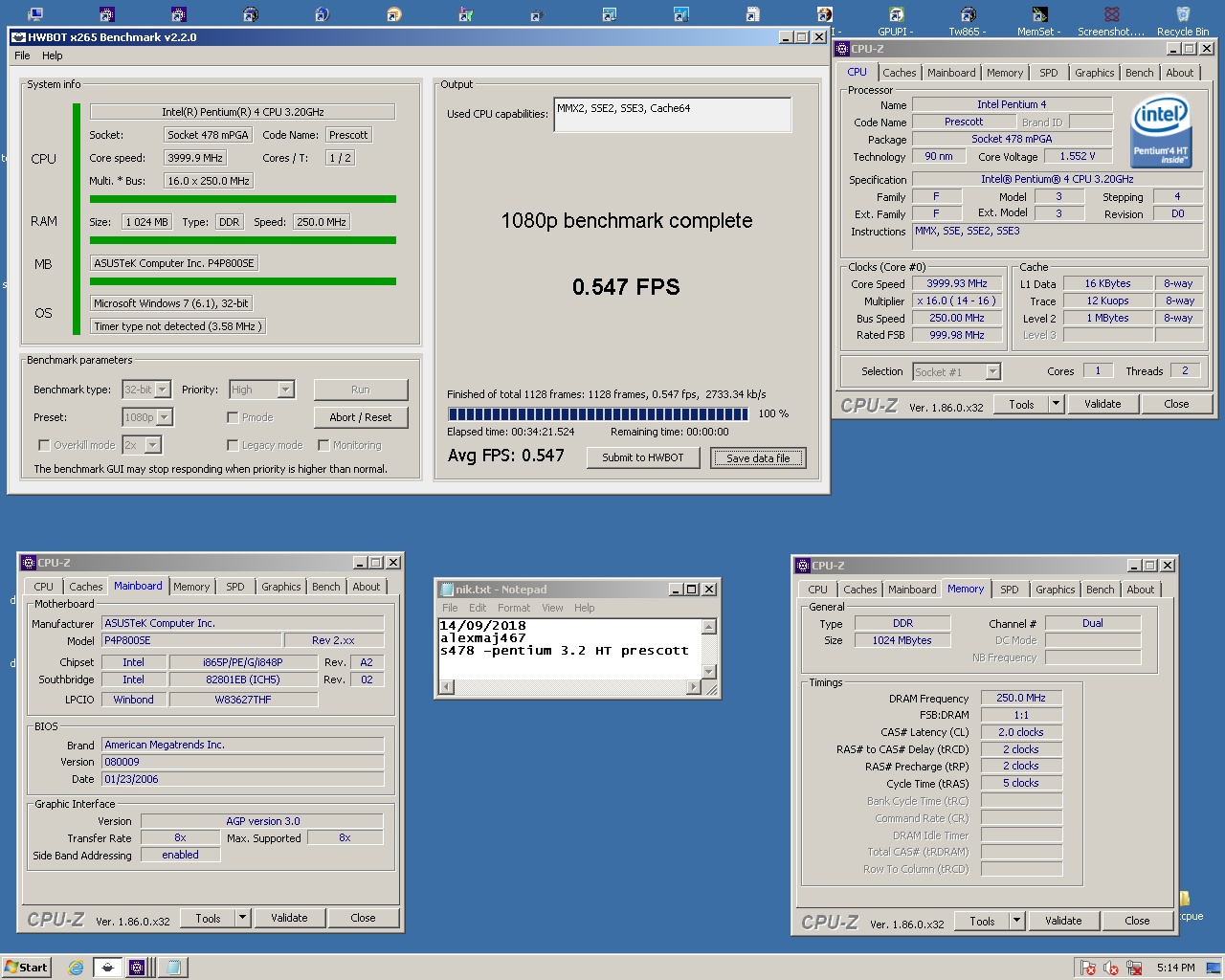Viewport: 1225px width, 980px height.
Task: Click the title icon of the CPU-Z Mainboard window
Action: tap(28, 563)
